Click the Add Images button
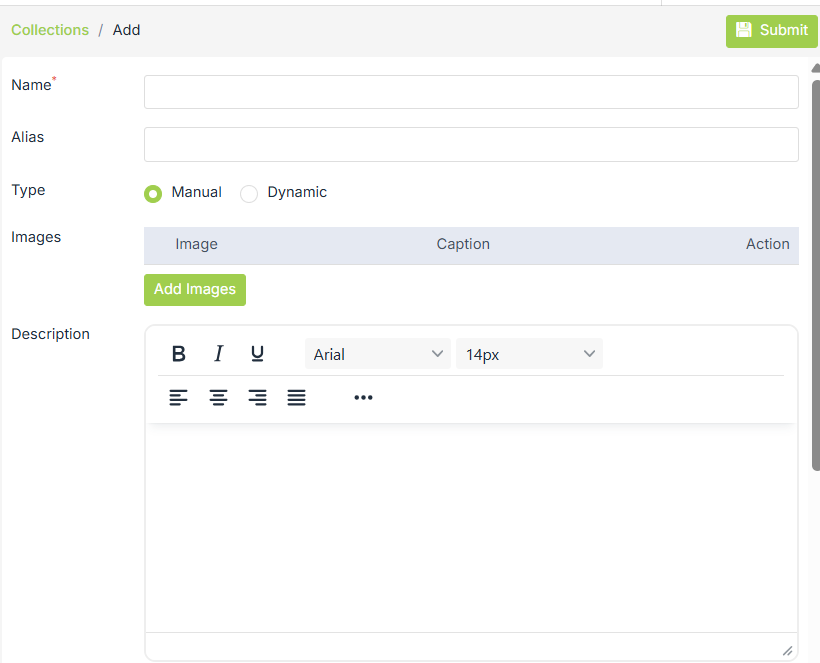Screen dimensions: 820x663 pyautogui.click(x=195, y=290)
